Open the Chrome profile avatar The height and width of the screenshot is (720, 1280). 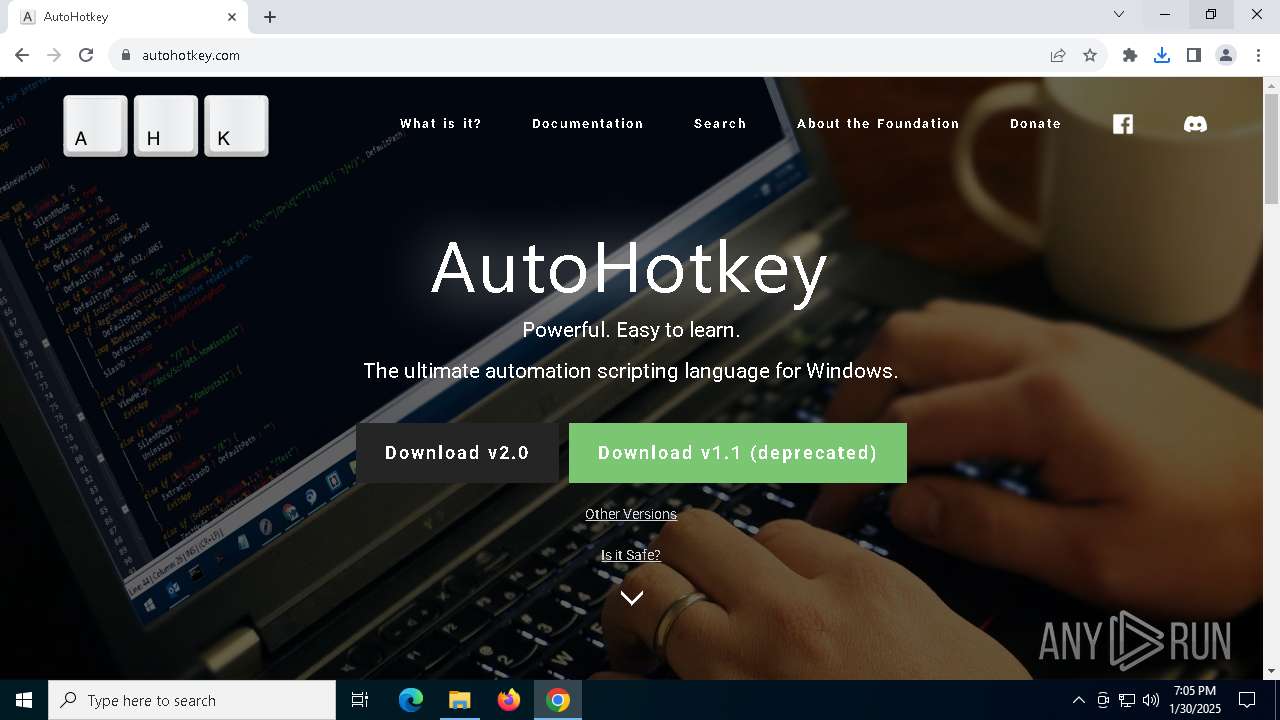(x=1226, y=55)
